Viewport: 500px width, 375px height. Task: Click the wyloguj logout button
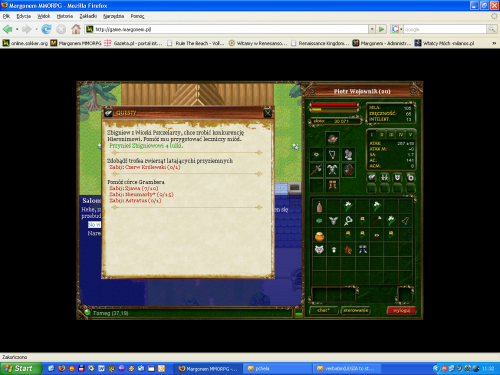click(x=401, y=310)
